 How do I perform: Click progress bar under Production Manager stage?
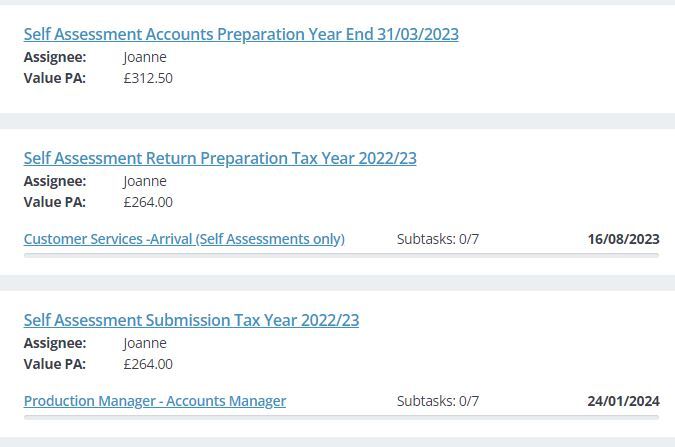341,417
